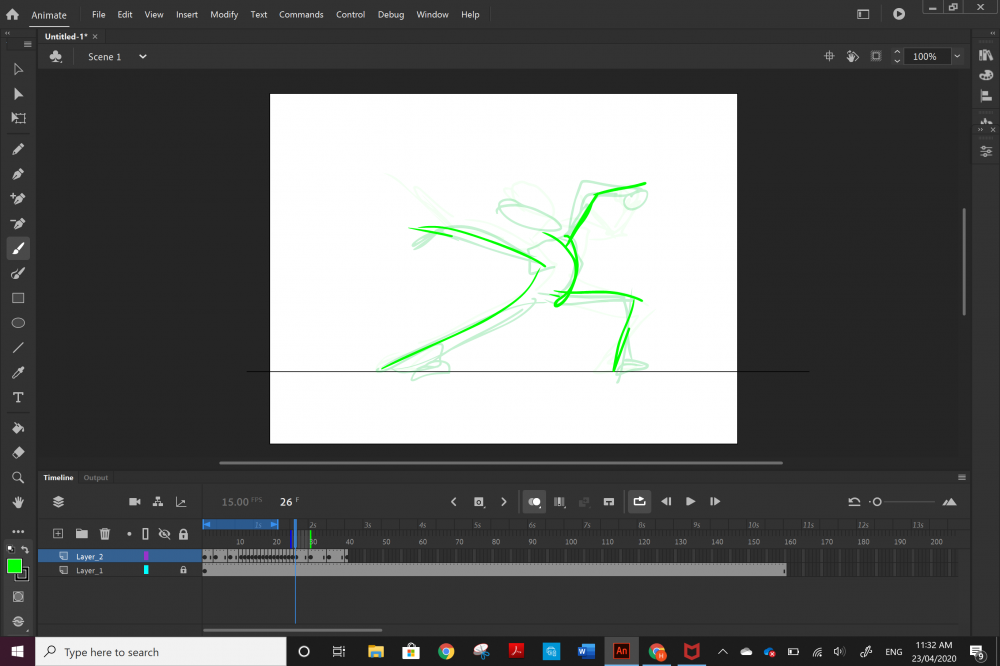This screenshot has height=666, width=1000.
Task: Pick the Text tool
Action: [x=18, y=398]
